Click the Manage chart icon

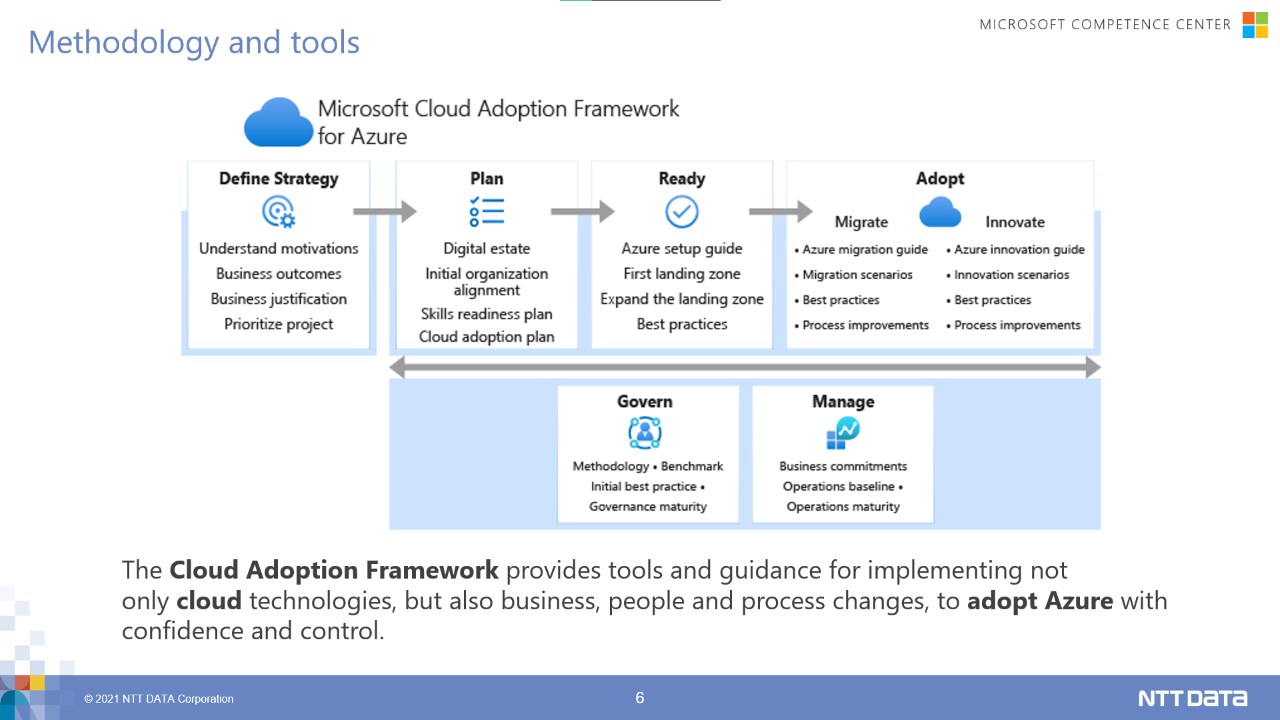(842, 433)
